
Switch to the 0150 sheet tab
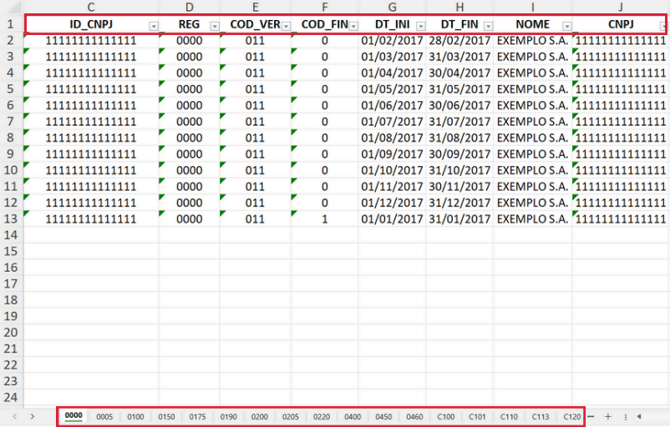click(166, 415)
